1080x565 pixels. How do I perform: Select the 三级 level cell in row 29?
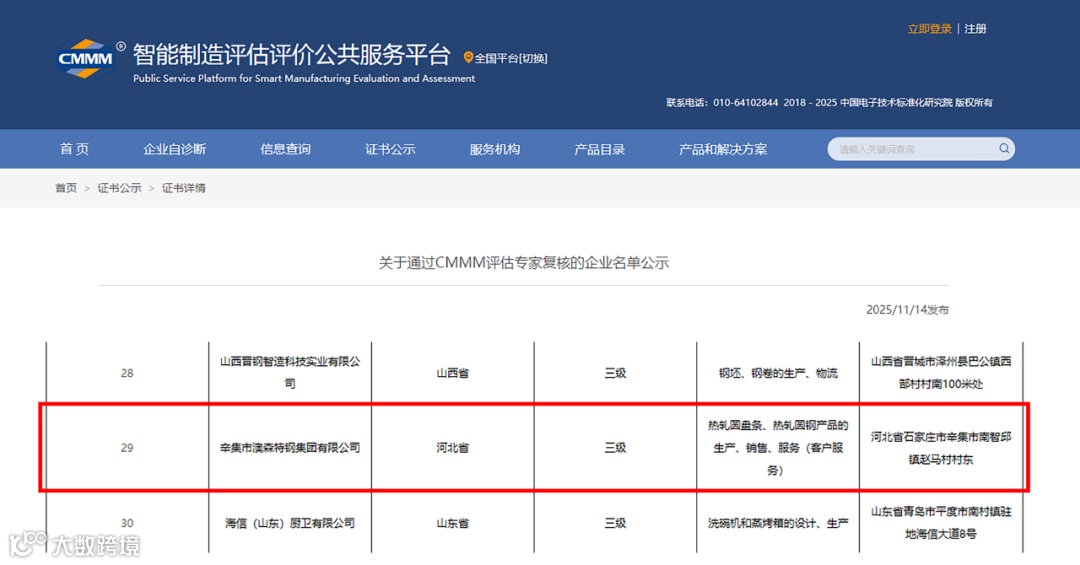click(x=615, y=448)
